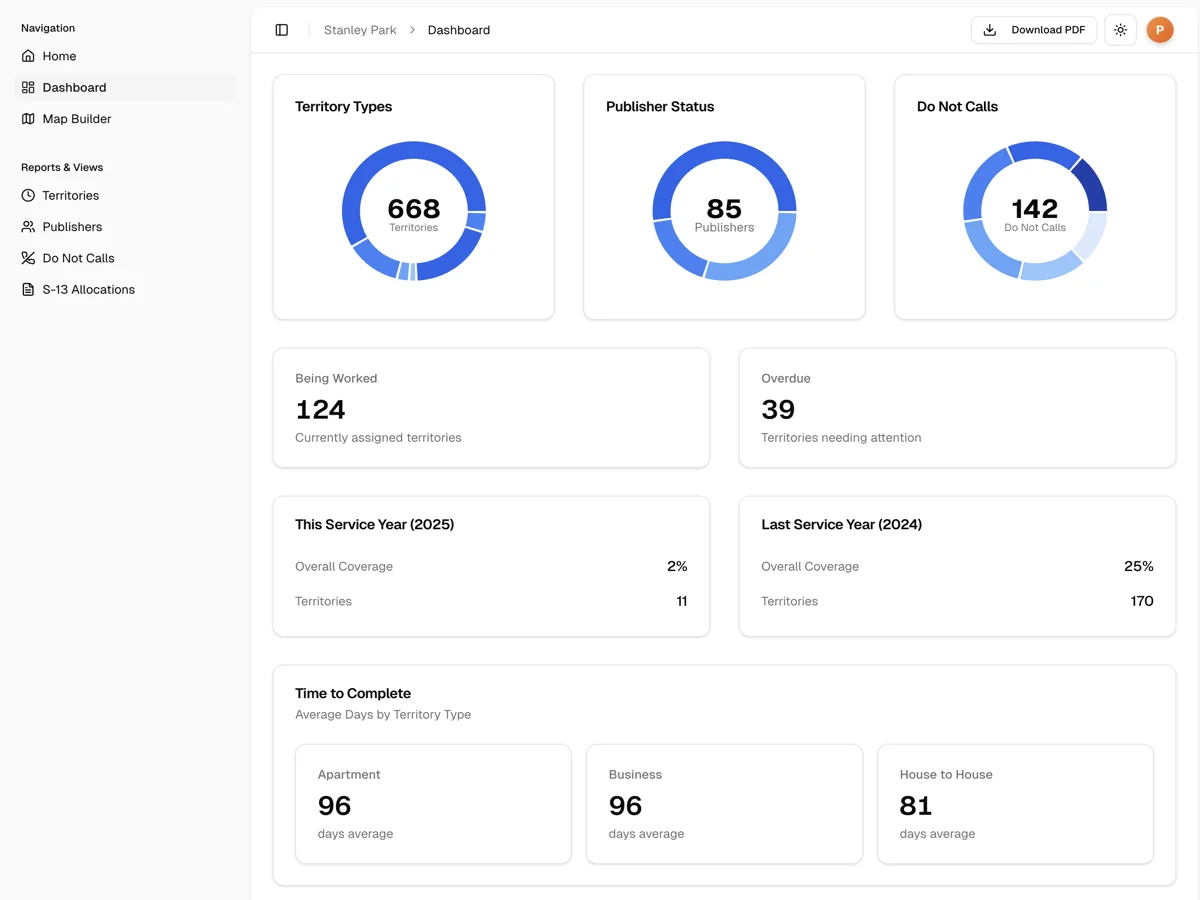Viewport: 1200px width, 900px height.
Task: Click the Stanley Park breadcrumb
Action: [359, 30]
